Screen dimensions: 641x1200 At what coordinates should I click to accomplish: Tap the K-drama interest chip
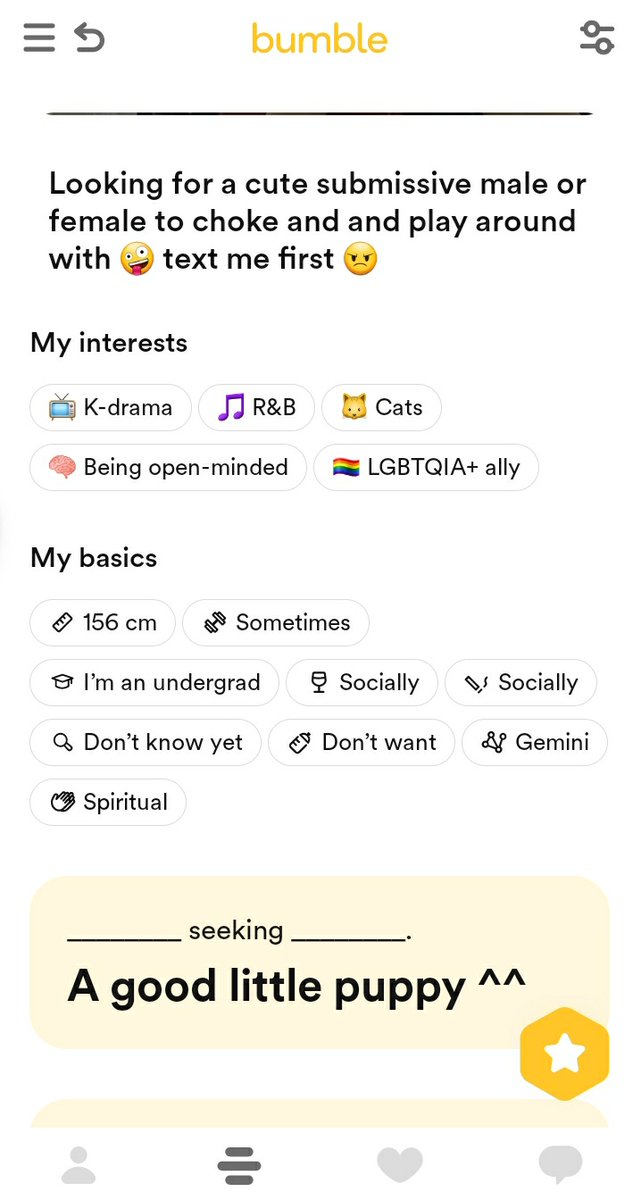(110, 407)
